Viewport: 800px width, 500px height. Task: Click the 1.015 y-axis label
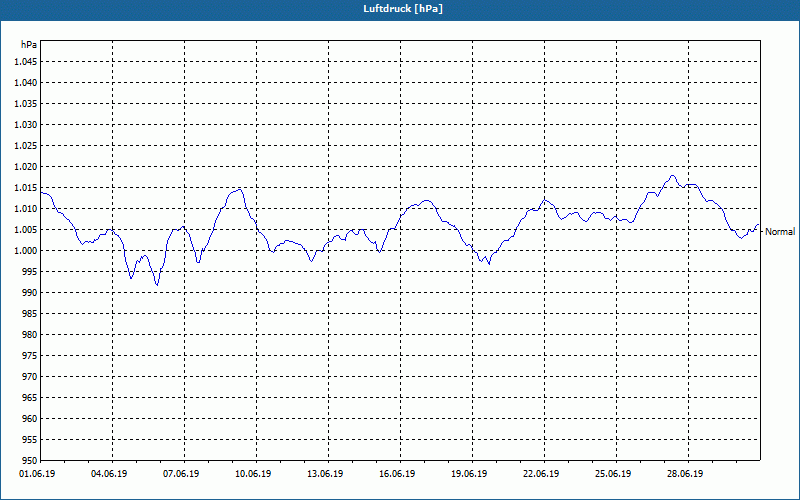26,188
